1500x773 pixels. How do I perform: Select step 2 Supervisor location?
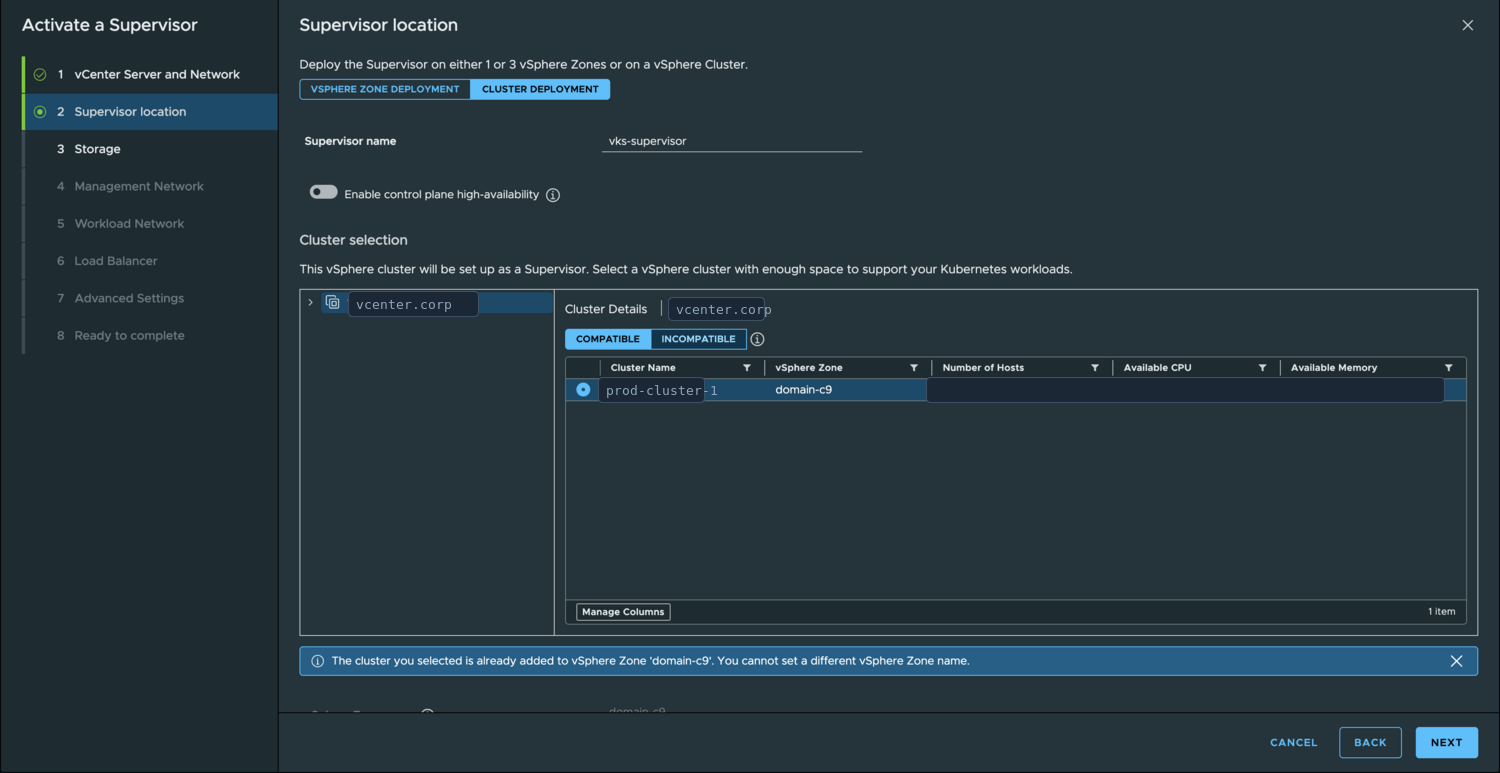[150, 112]
